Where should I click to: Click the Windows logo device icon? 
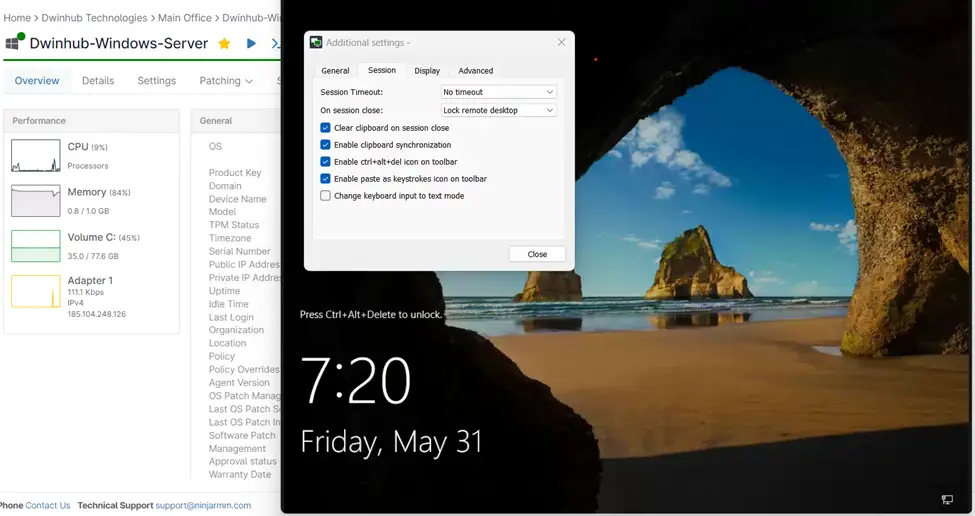coord(12,44)
